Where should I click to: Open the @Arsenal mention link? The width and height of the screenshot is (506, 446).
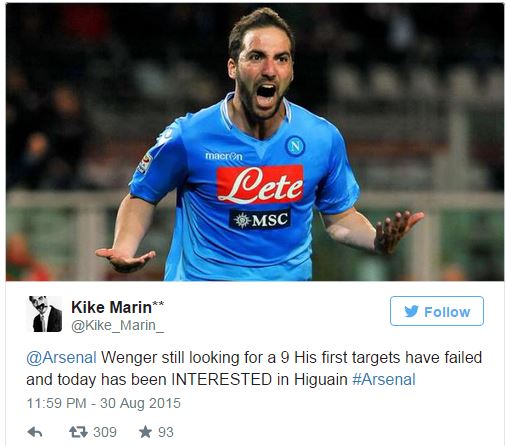[61, 358]
